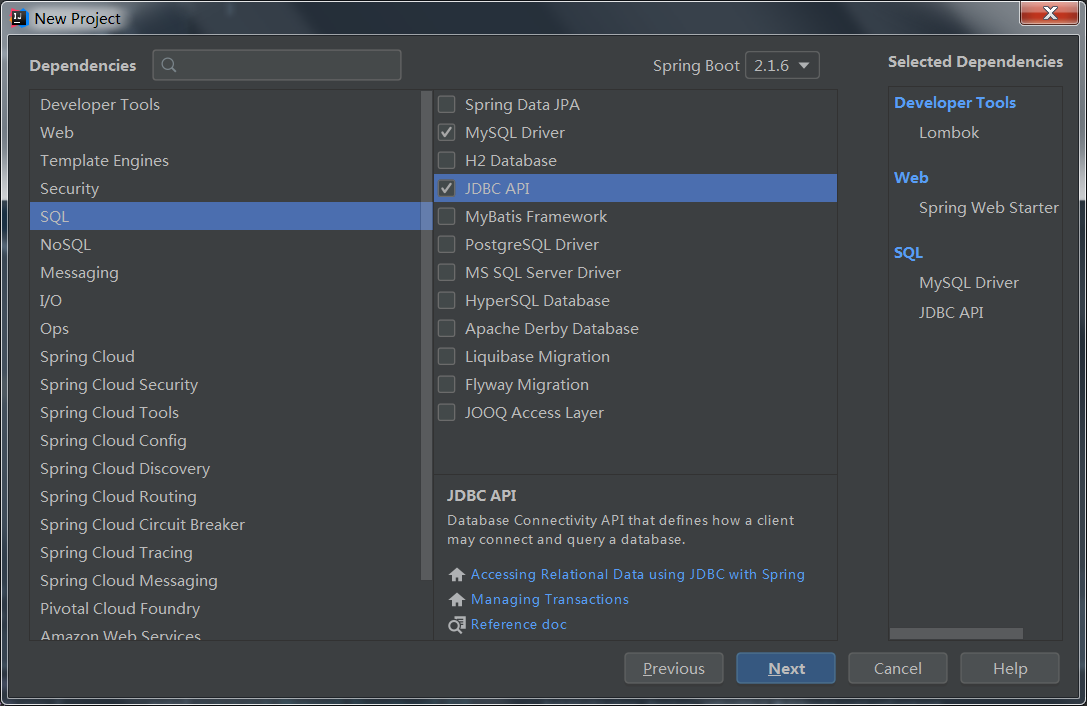
Task: Close the New Project dialog
Action: point(1049,13)
